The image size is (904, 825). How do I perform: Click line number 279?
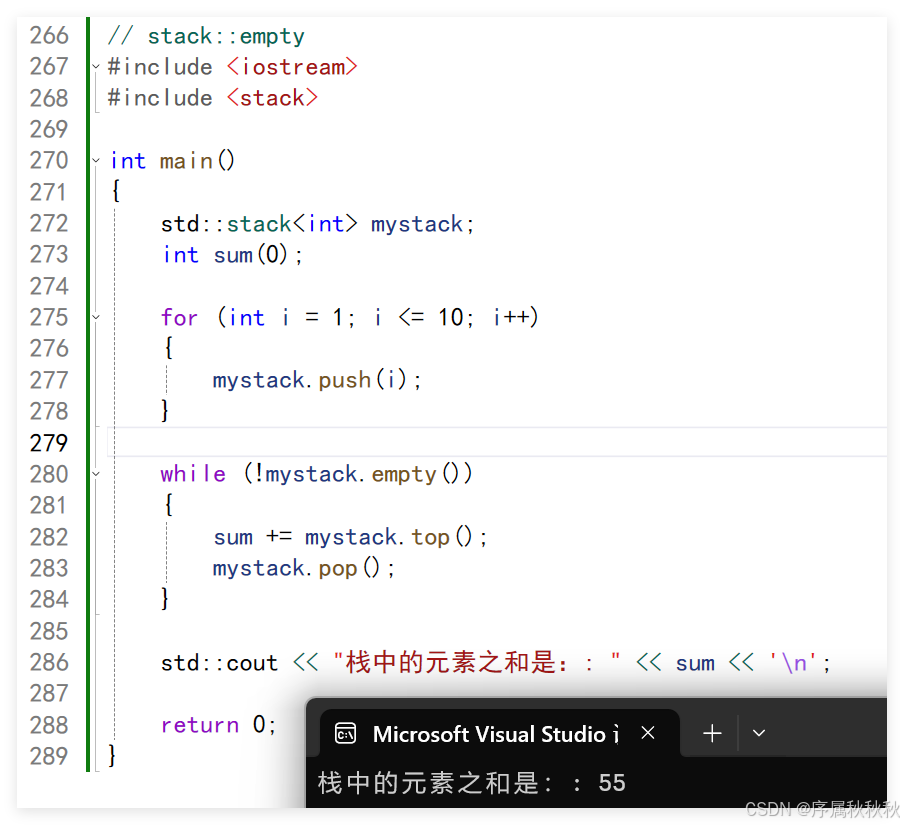[x=49, y=443]
